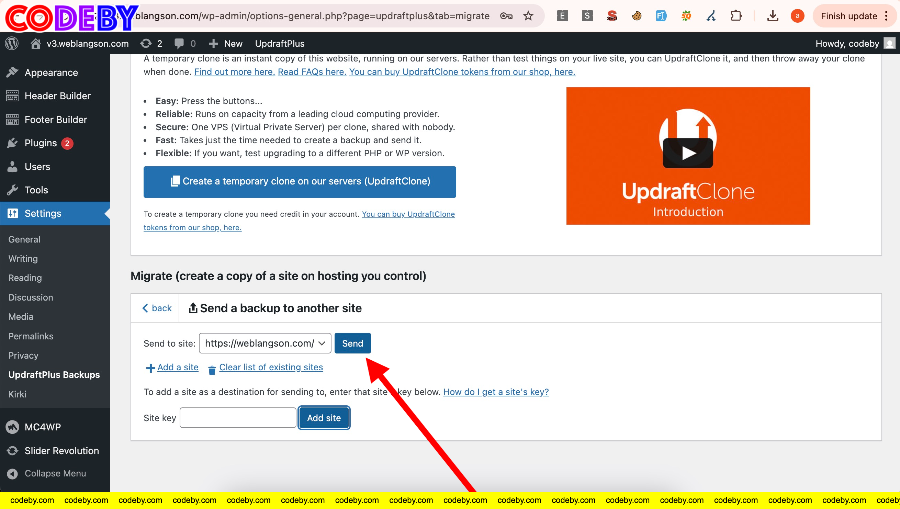Click Create a temporary clone button

[x=300, y=181]
